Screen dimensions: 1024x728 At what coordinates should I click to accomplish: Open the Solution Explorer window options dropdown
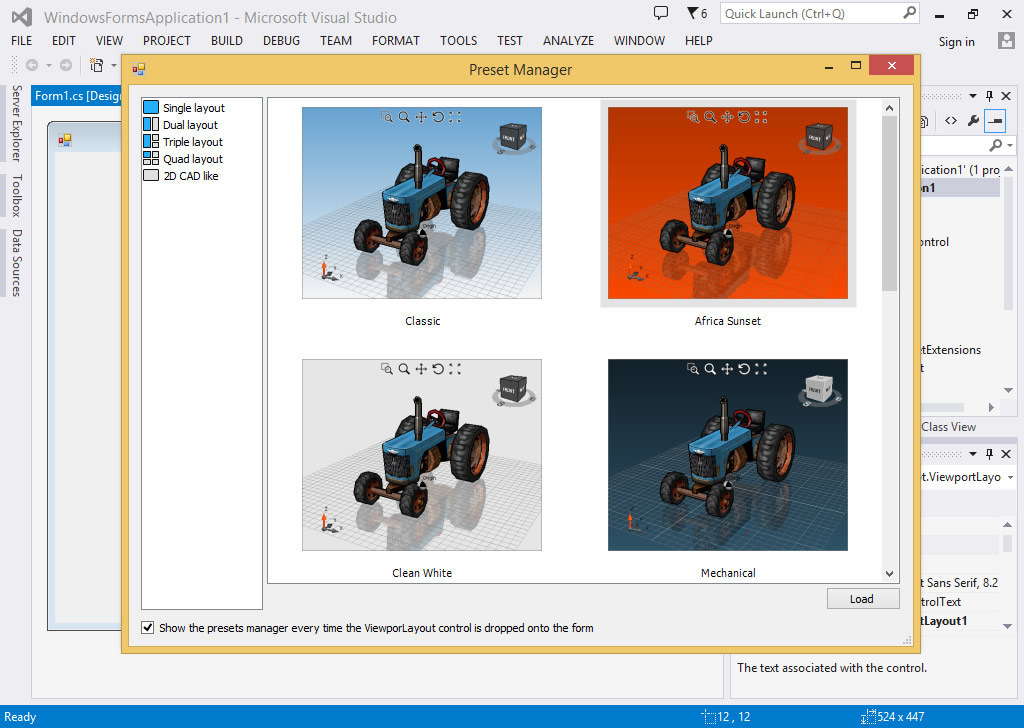(x=972, y=96)
